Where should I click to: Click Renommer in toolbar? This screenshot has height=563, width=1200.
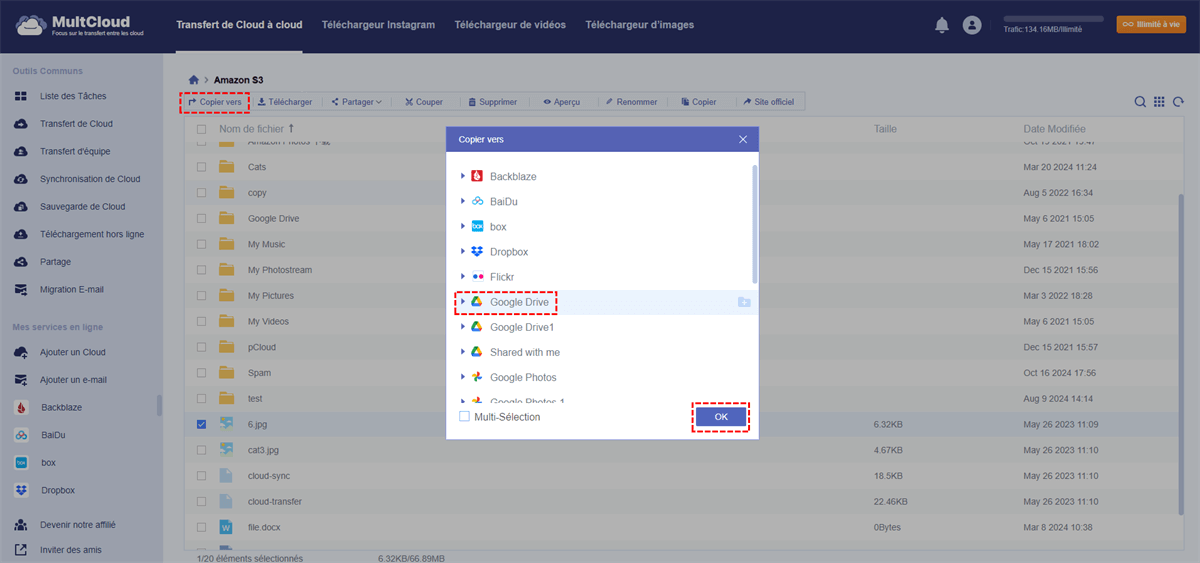pos(632,102)
